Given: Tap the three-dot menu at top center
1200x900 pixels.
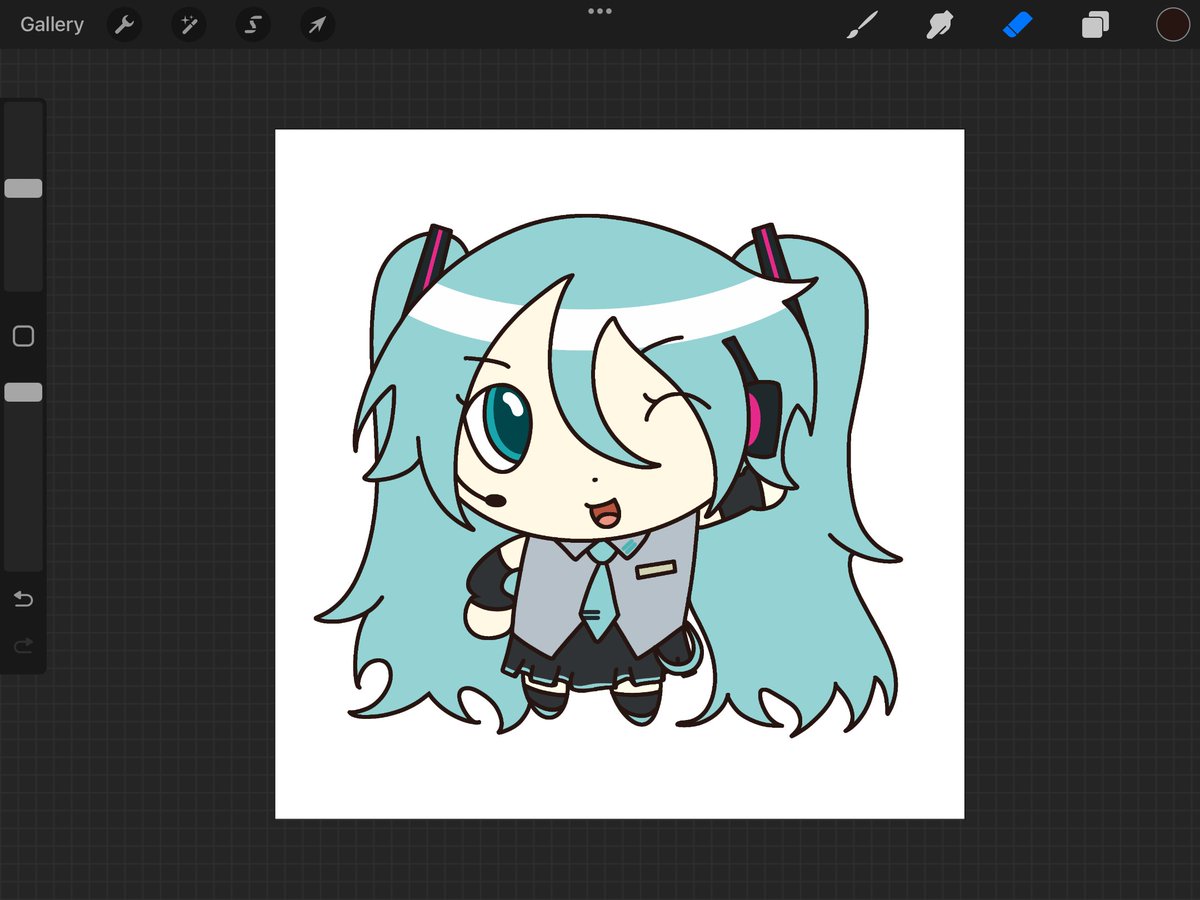Looking at the screenshot, I should pyautogui.click(x=600, y=11).
